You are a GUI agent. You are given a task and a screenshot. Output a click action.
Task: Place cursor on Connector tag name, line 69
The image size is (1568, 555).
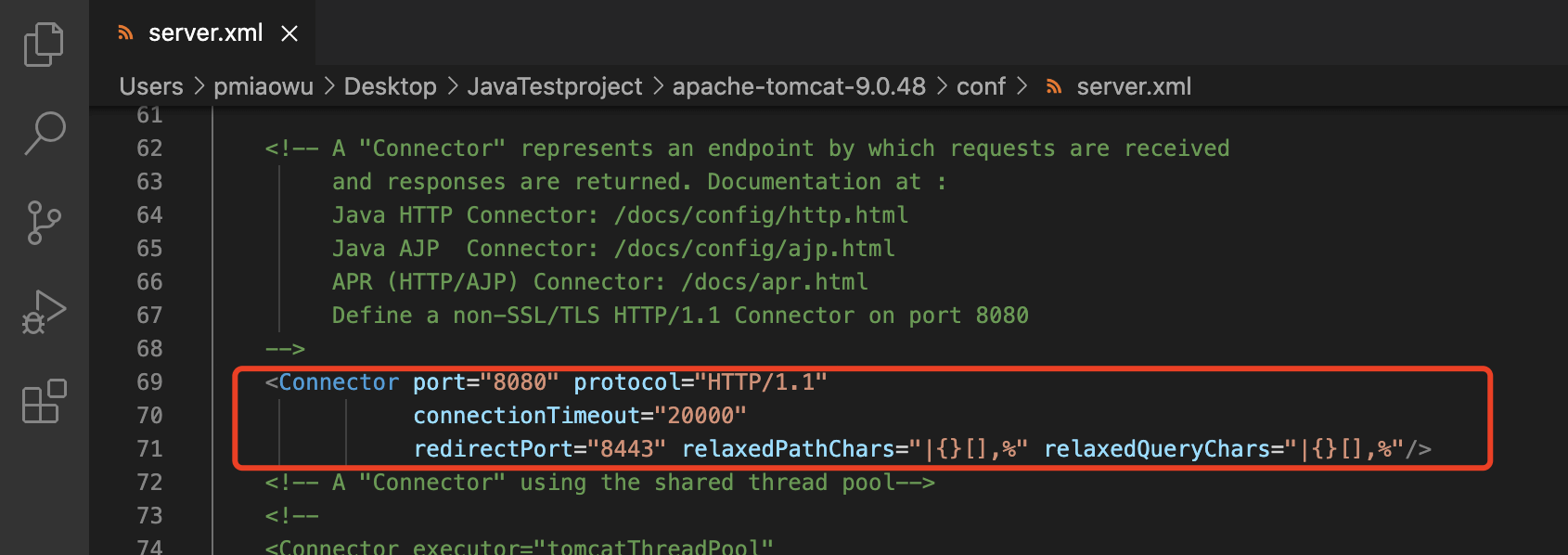[339, 382]
